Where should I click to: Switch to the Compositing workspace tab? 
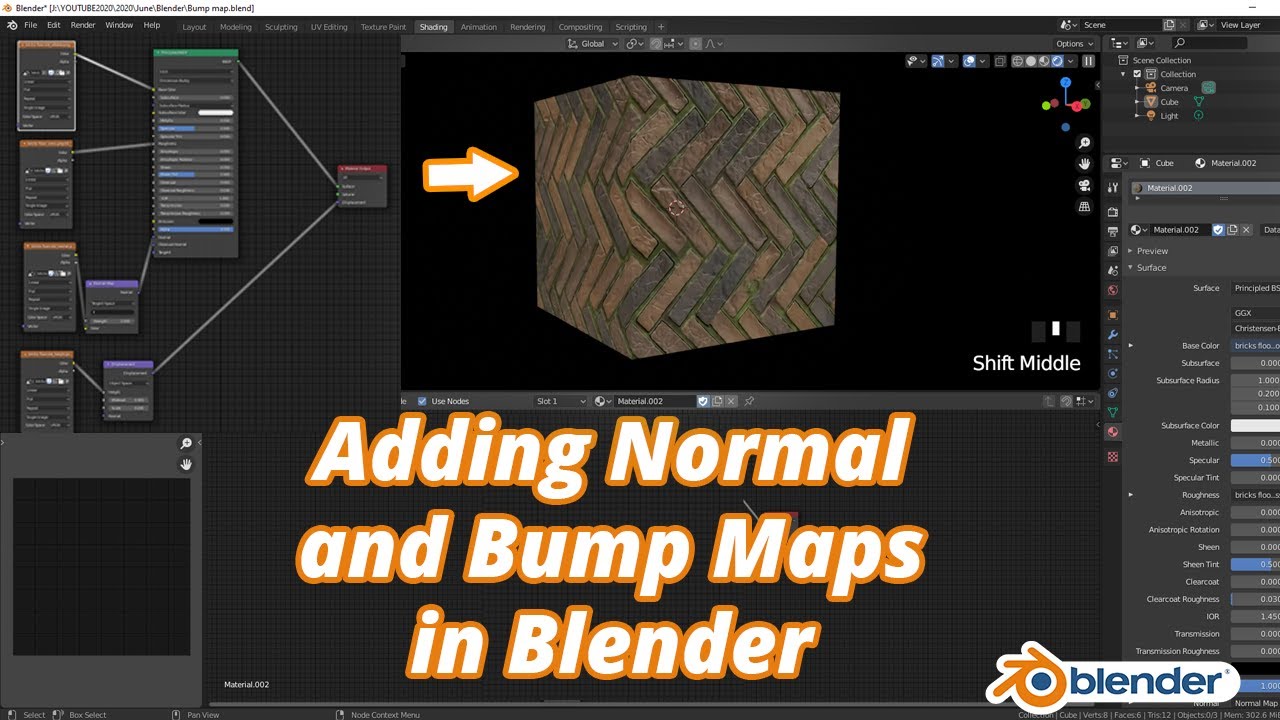click(x=580, y=27)
